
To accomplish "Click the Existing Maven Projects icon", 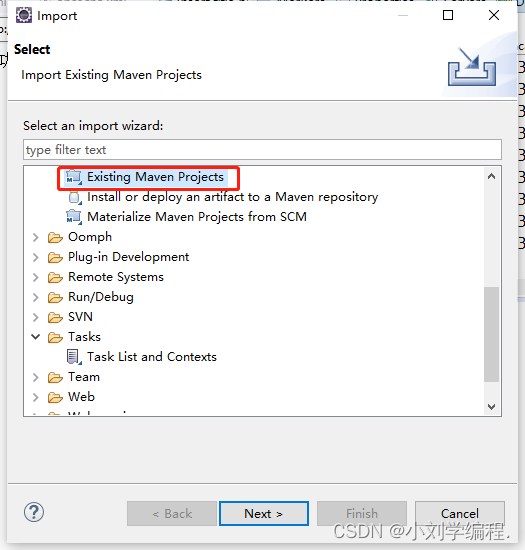I will 74,177.
